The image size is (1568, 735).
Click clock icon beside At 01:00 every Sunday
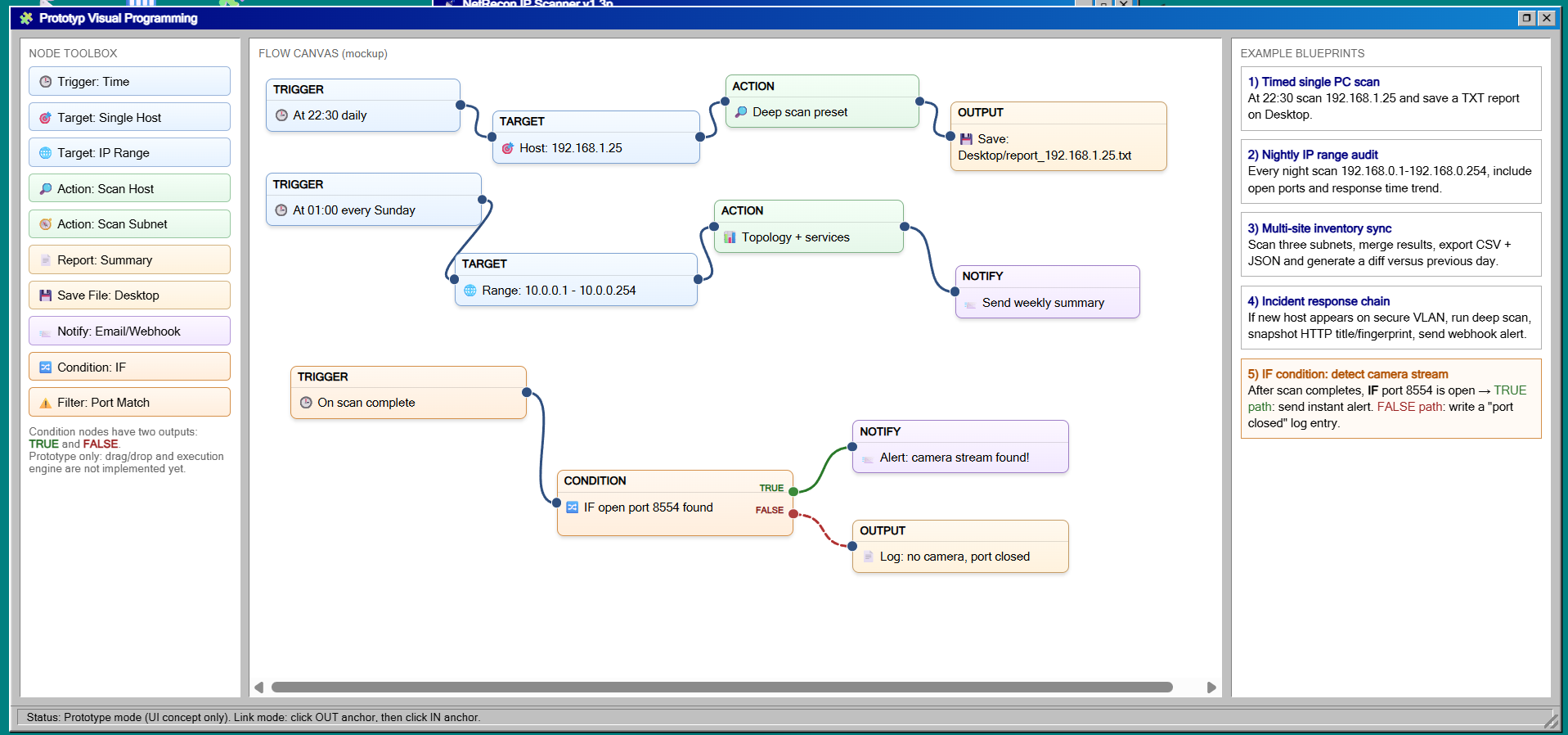coord(281,210)
